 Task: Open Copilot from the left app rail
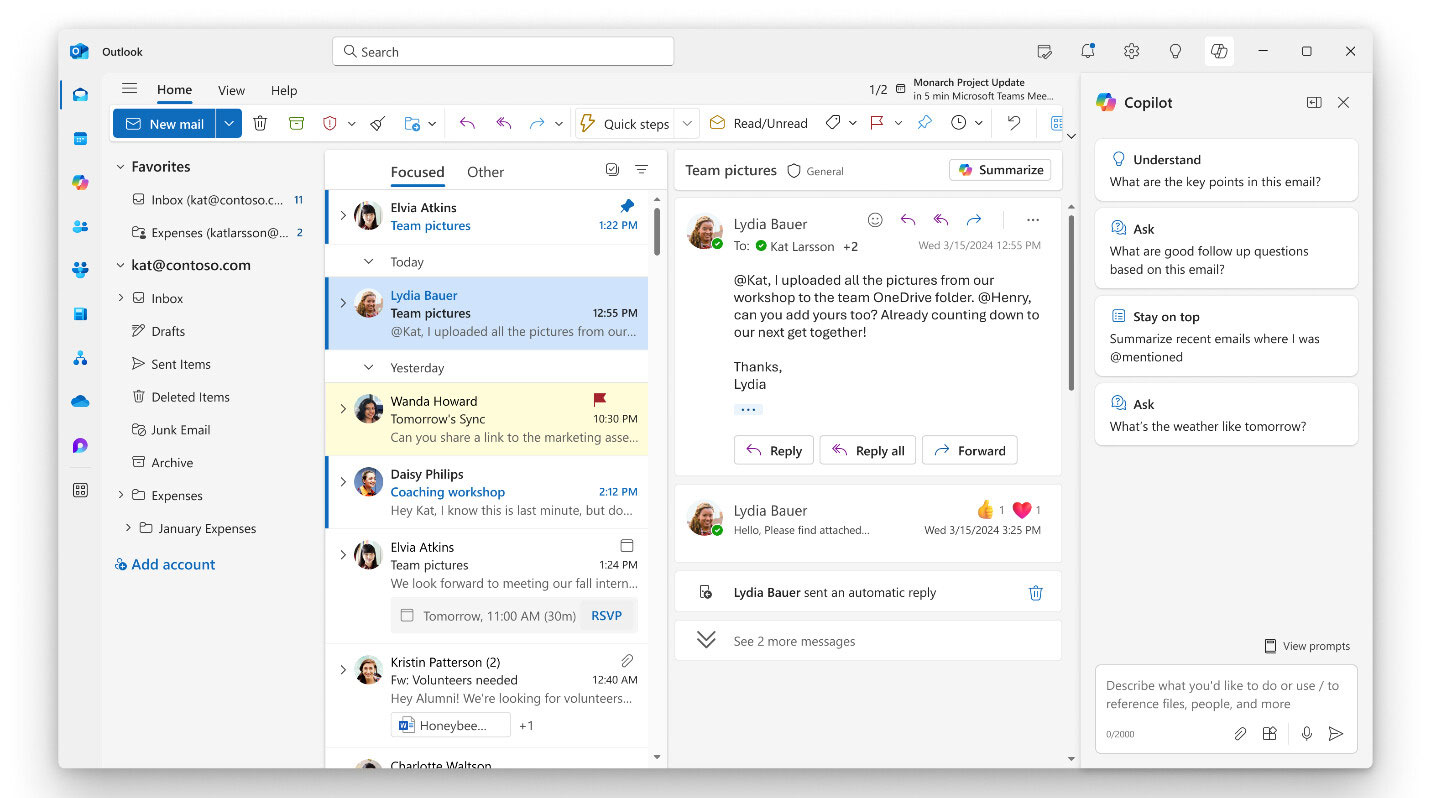[x=81, y=182]
